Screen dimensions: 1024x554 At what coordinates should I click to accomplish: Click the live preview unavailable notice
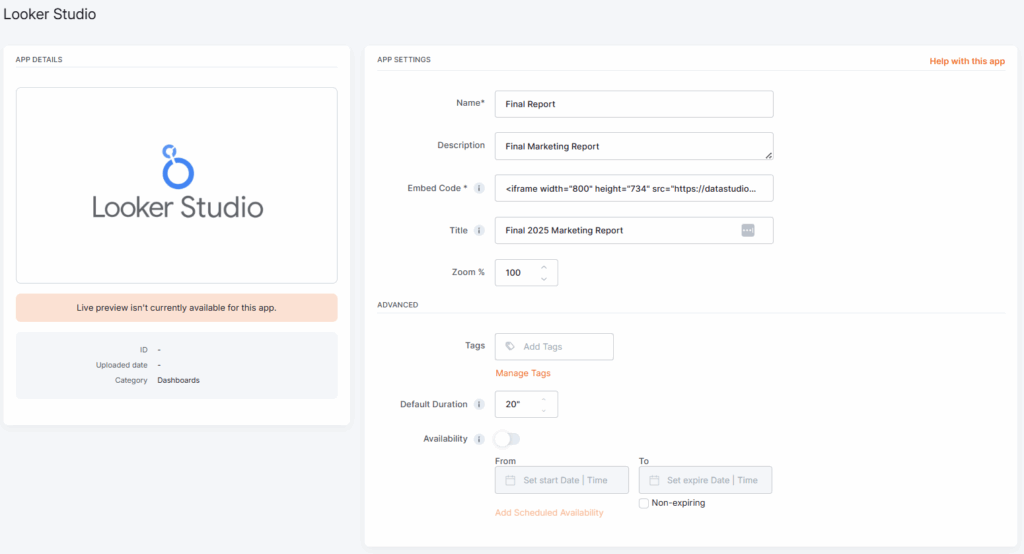click(x=177, y=308)
